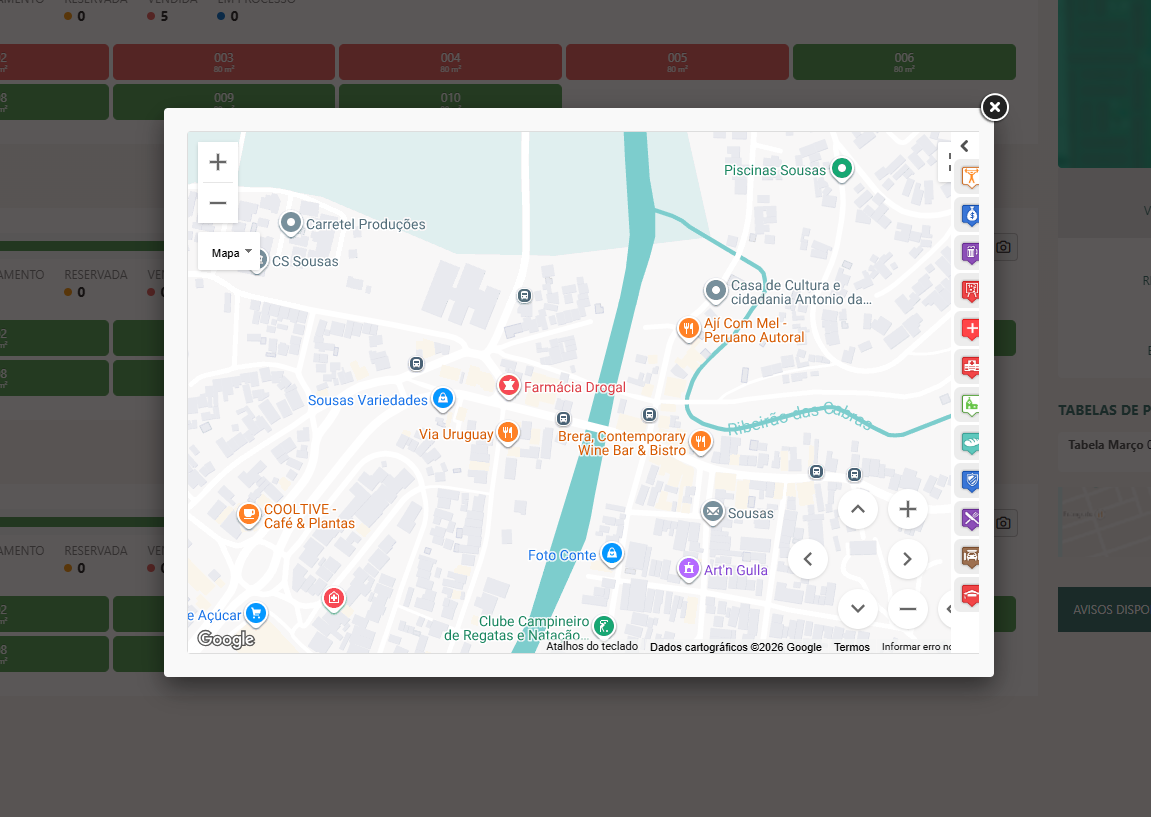The height and width of the screenshot is (817, 1151).
Task: Open the Termos link on map
Action: 852,647
